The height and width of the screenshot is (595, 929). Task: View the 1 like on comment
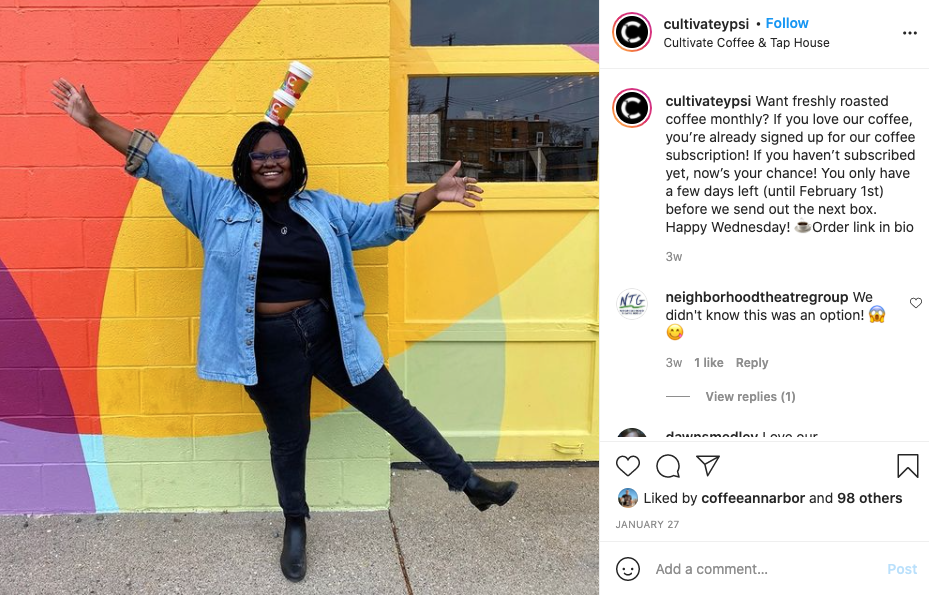tap(709, 363)
